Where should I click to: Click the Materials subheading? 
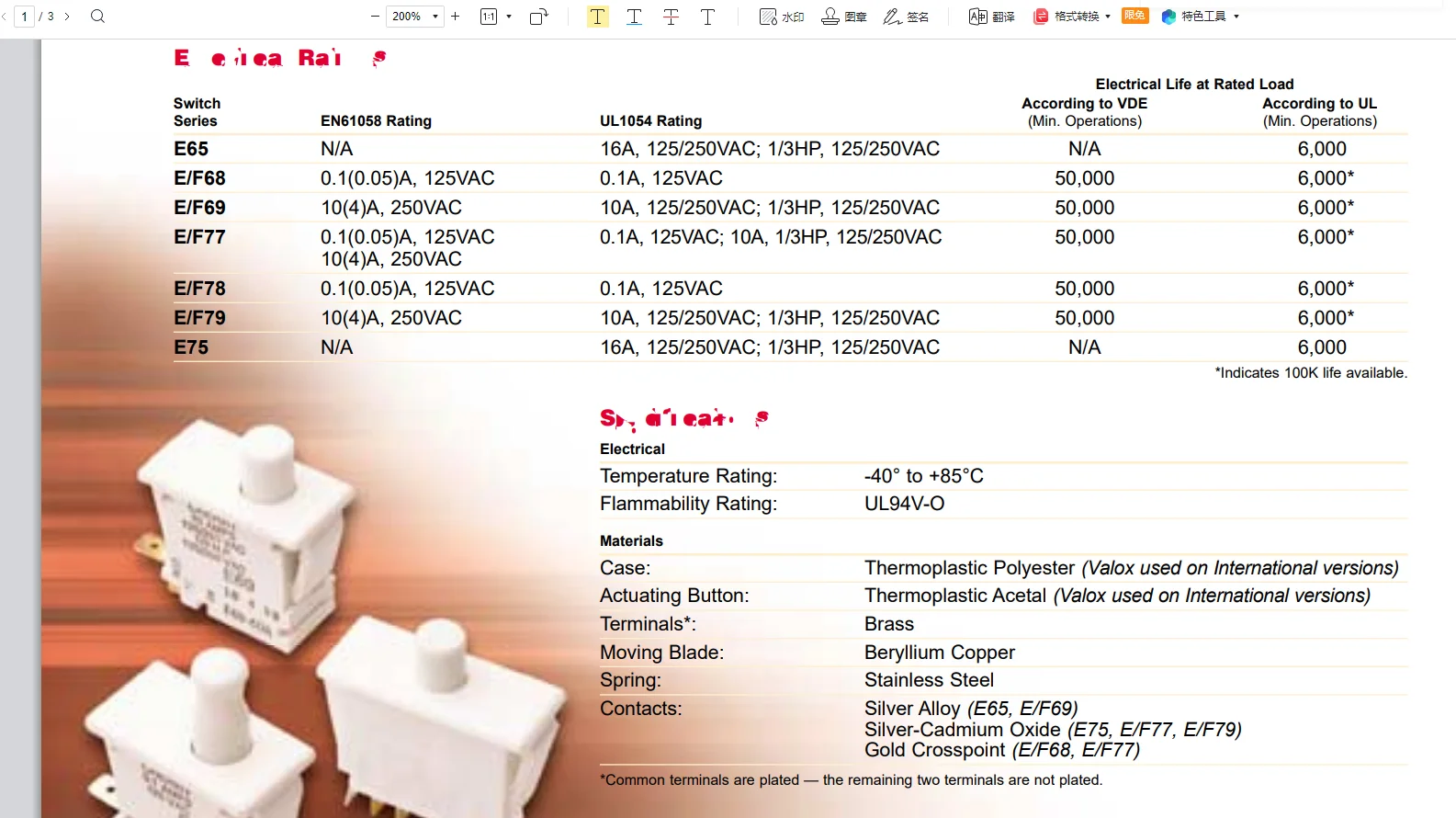pos(631,541)
